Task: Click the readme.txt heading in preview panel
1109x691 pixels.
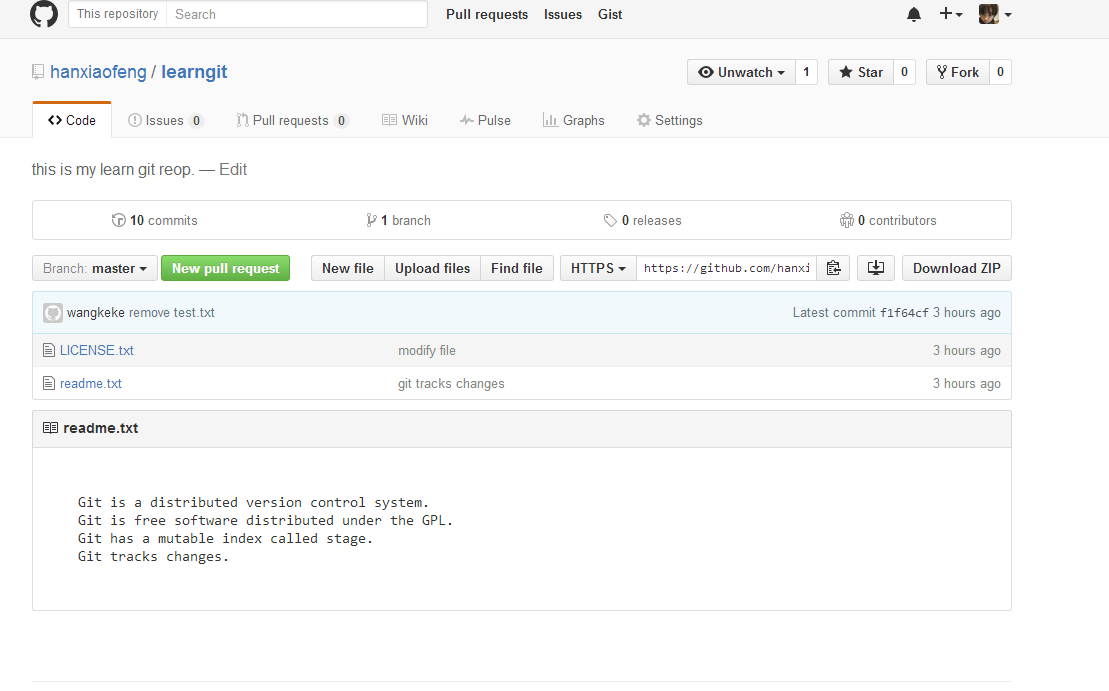Action: click(x=100, y=428)
